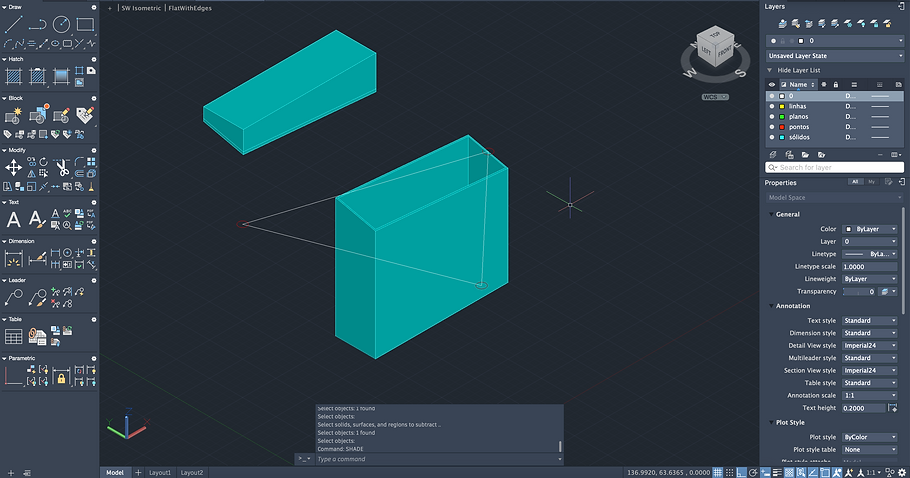Image resolution: width=910 pixels, height=478 pixels.
Task: Open the WCS coordinate system dropdown
Action: (715, 97)
